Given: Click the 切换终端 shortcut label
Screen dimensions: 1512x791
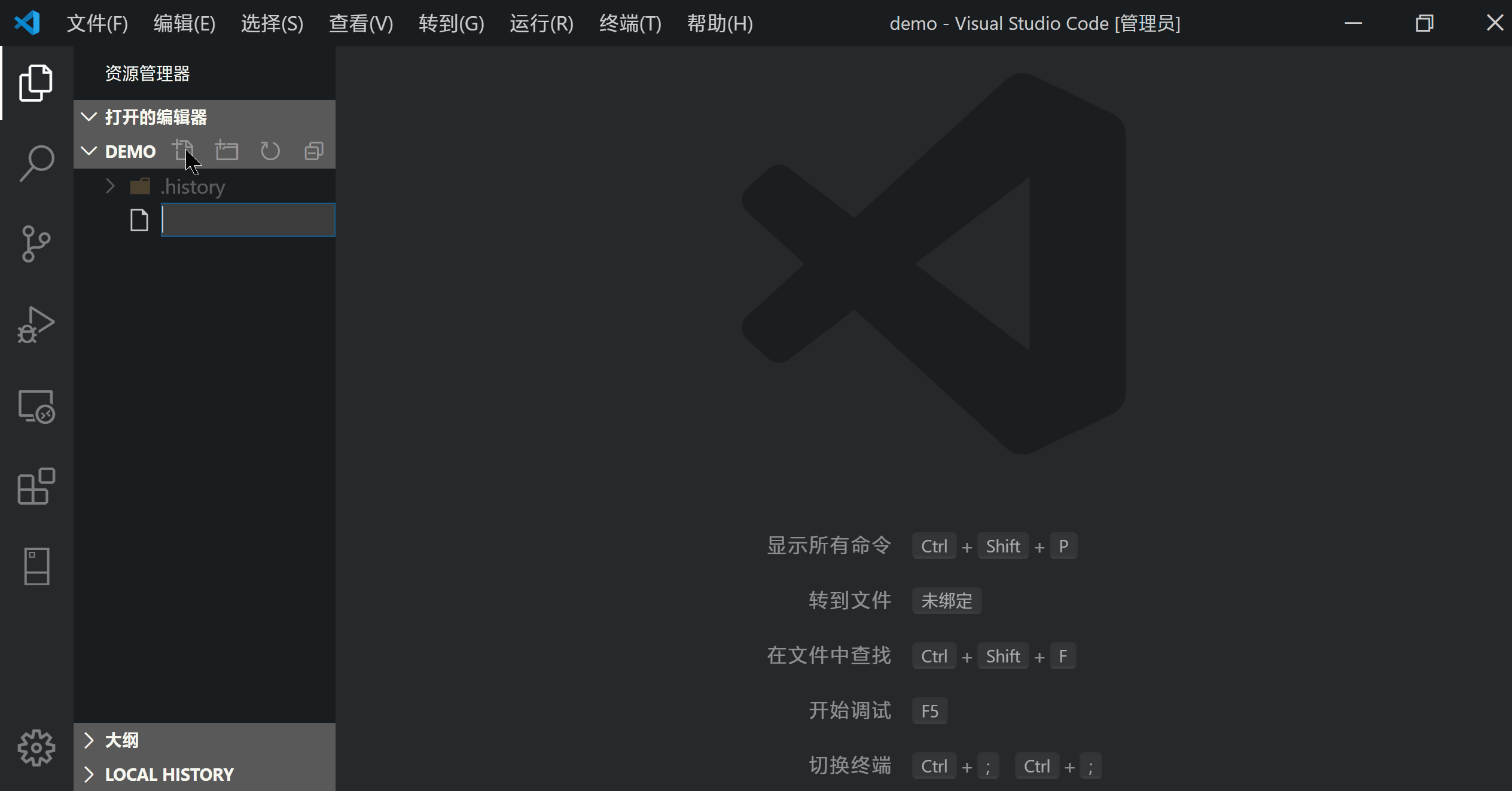Looking at the screenshot, I should [x=850, y=766].
